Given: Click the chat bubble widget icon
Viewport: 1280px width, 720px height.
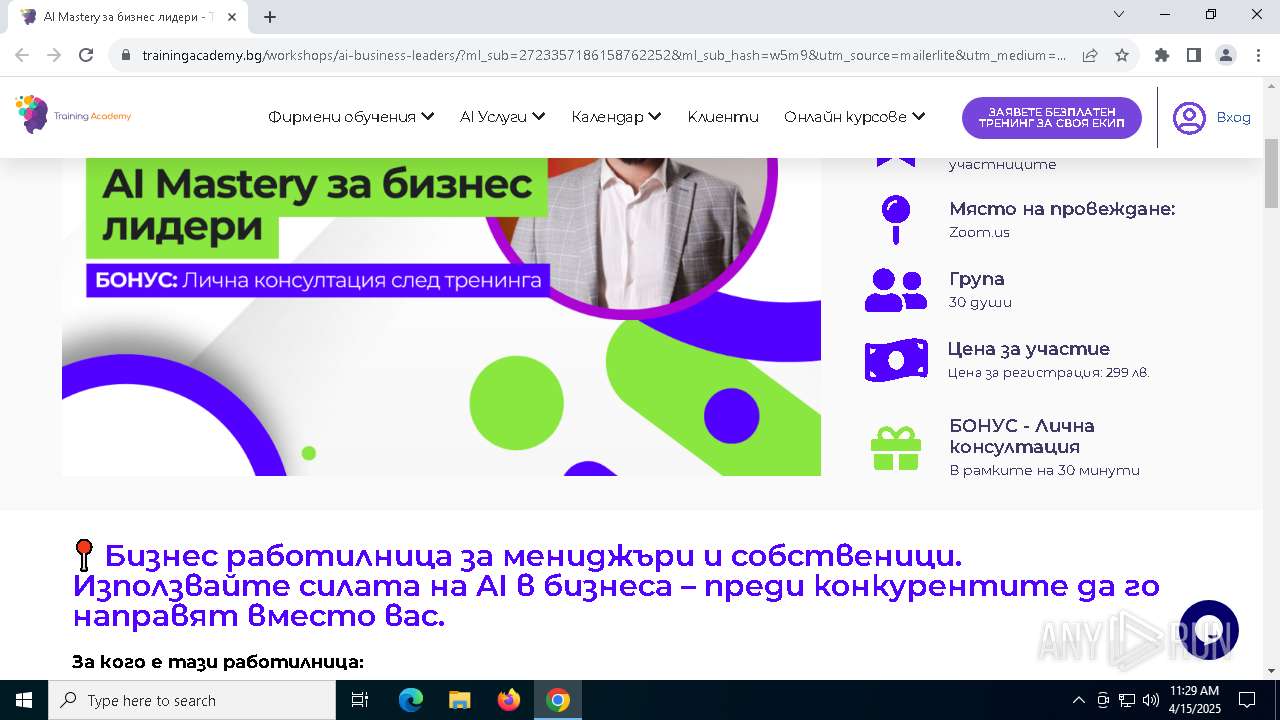Looking at the screenshot, I should pos(1209,630).
